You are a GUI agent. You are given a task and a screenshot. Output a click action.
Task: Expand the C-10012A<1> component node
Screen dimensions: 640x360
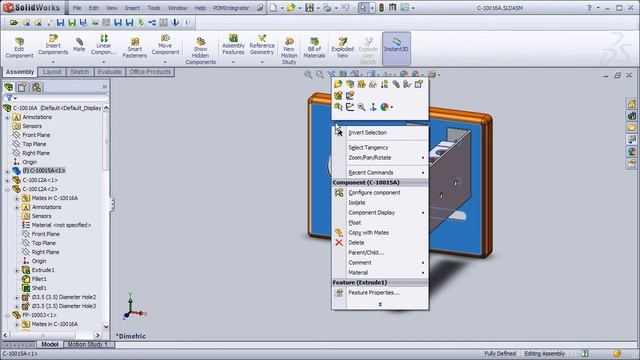tap(7, 180)
